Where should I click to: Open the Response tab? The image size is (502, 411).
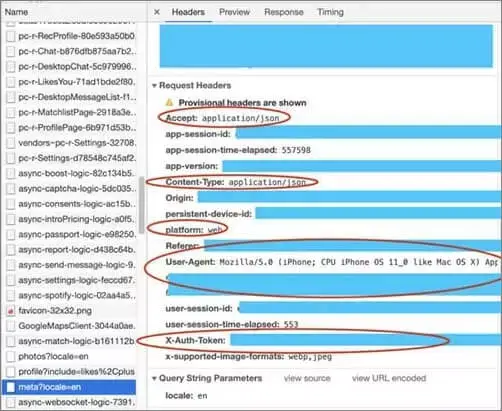click(284, 12)
